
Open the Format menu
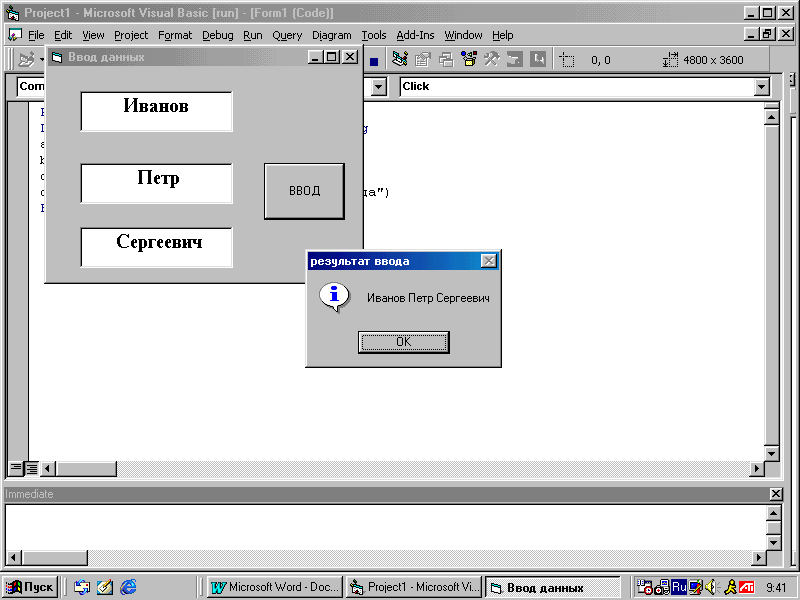tap(175, 35)
